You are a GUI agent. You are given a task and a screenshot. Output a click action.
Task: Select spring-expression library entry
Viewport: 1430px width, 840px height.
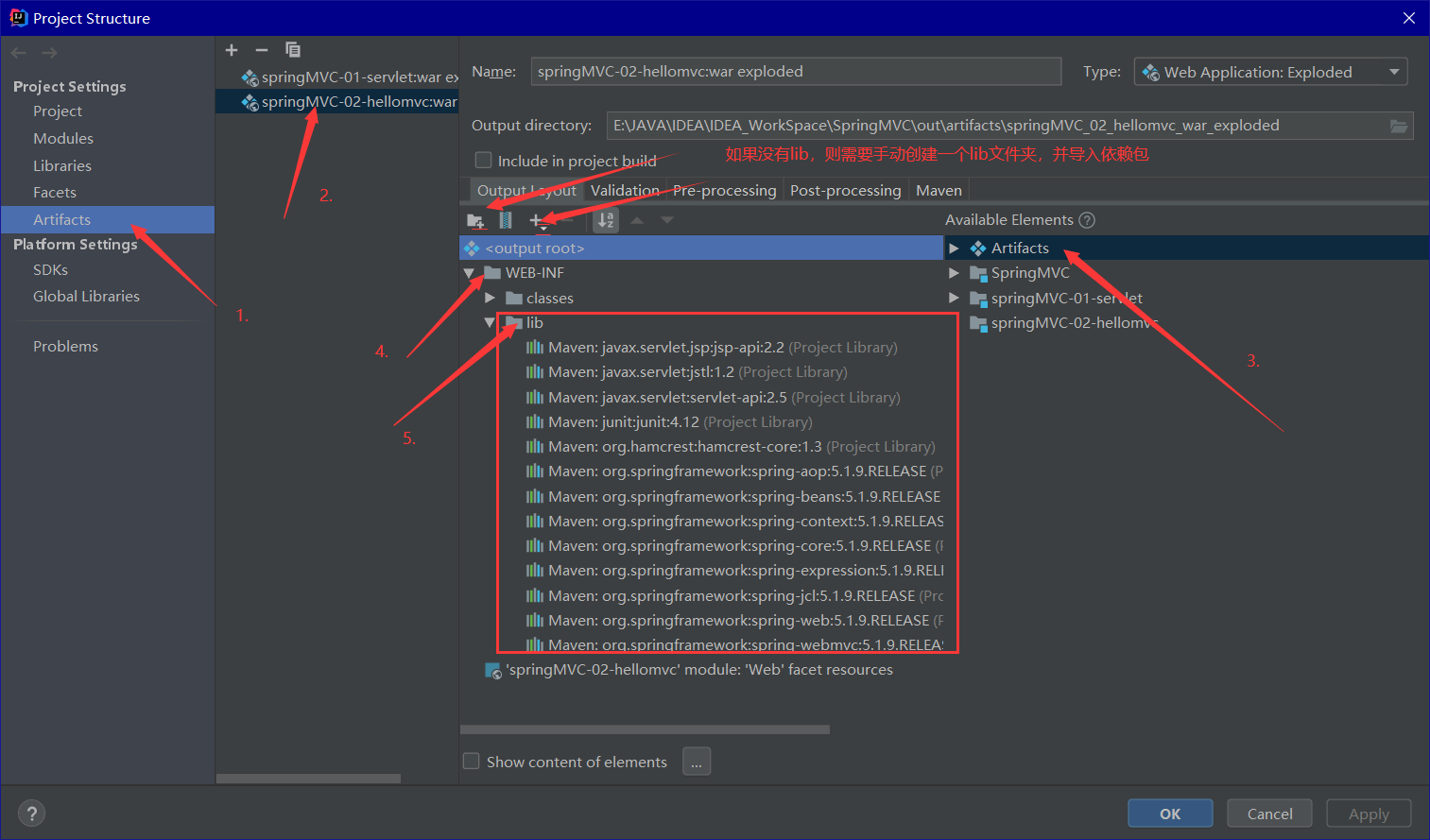point(734,571)
